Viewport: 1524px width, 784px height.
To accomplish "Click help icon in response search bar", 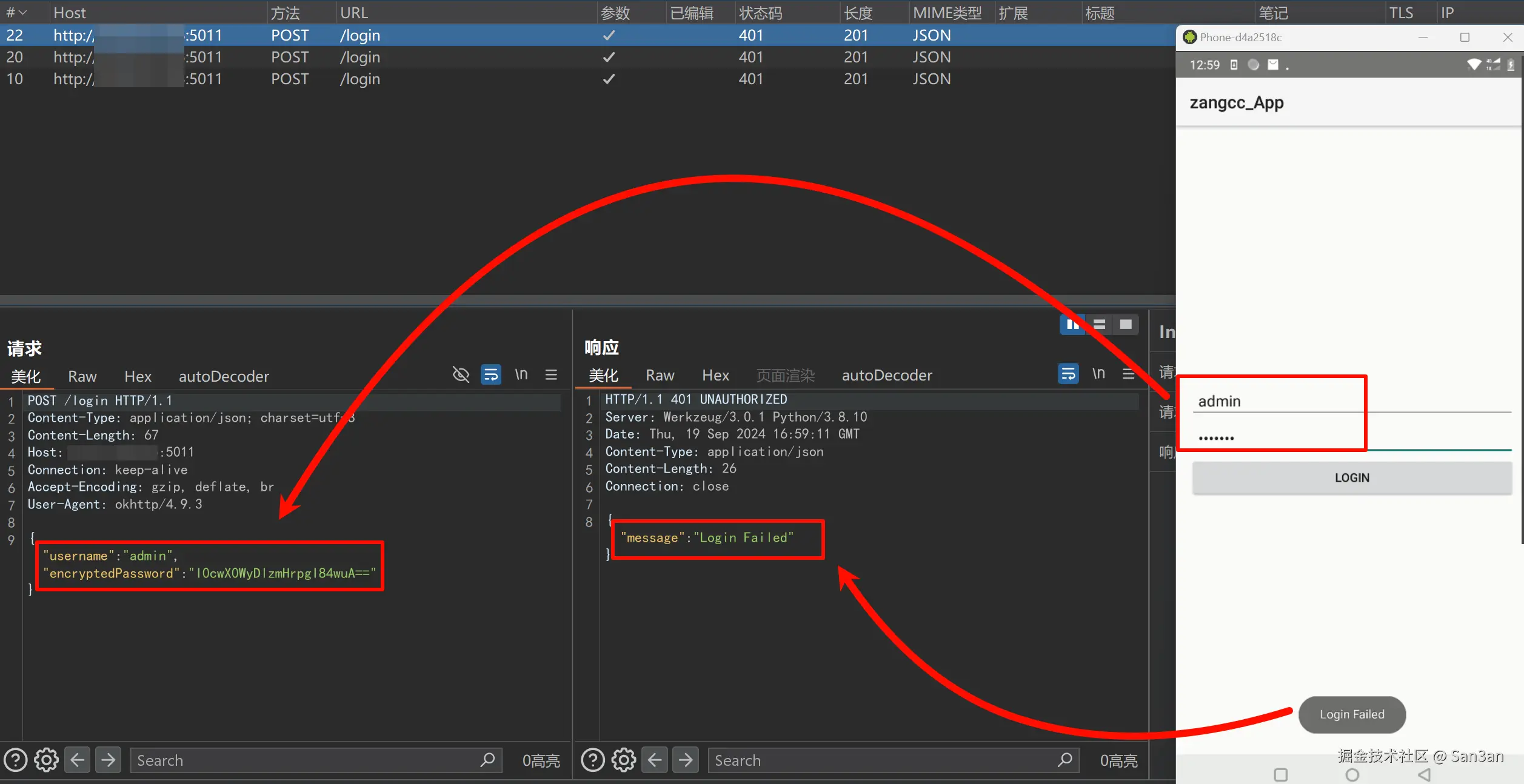I will tap(593, 760).
